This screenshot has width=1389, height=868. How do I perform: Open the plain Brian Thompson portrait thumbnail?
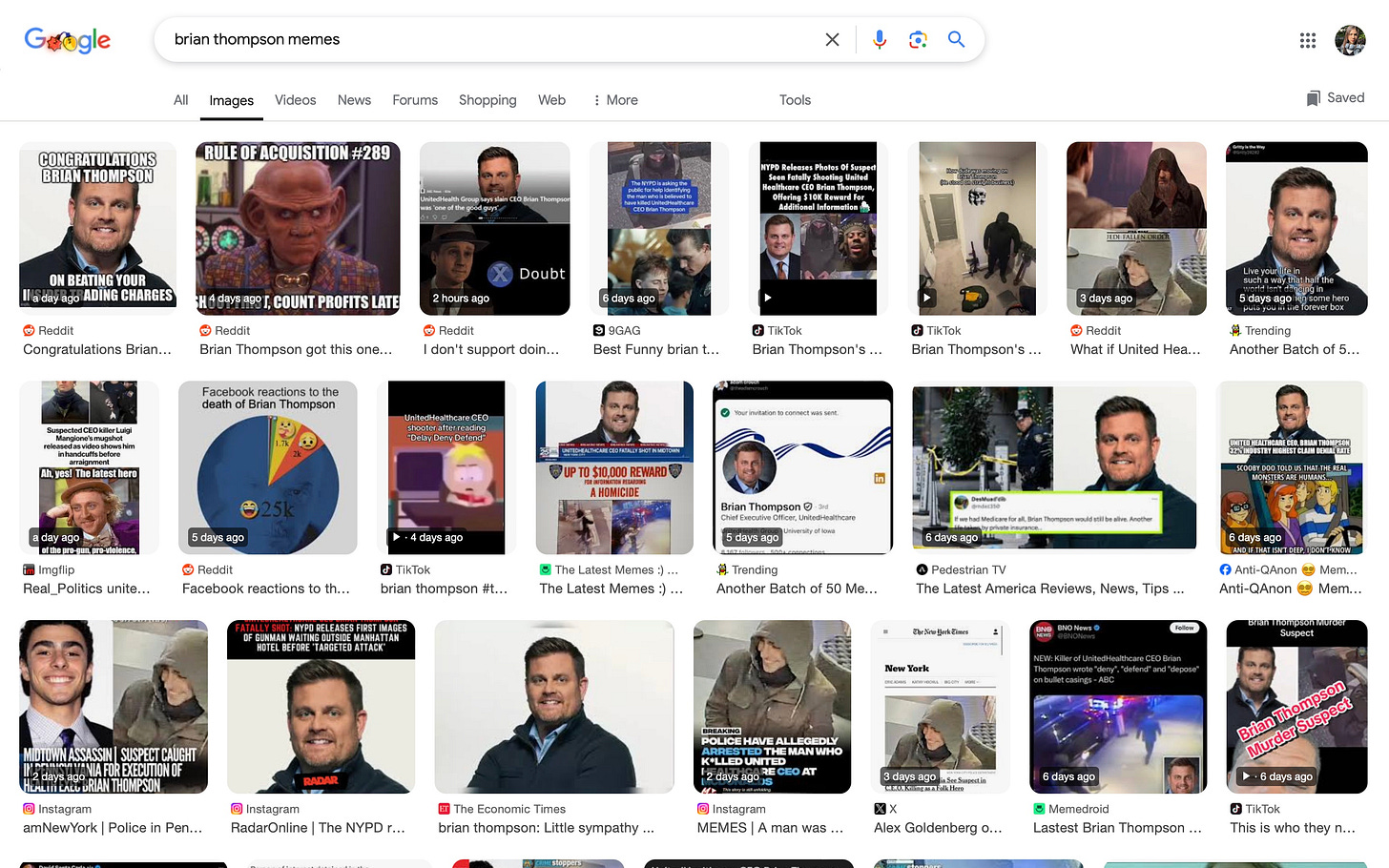554,707
